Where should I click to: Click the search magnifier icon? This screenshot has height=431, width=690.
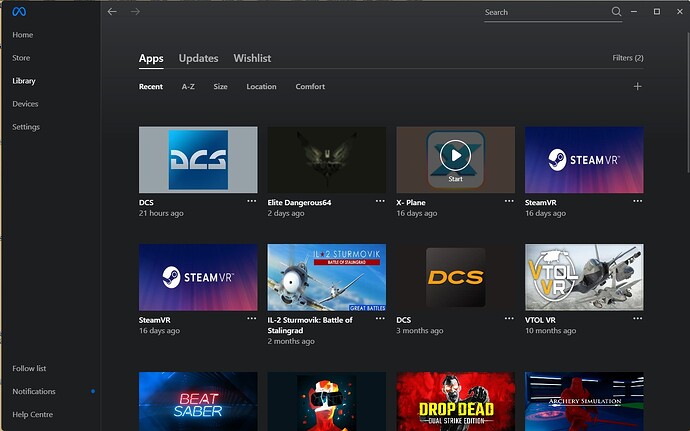(x=616, y=12)
